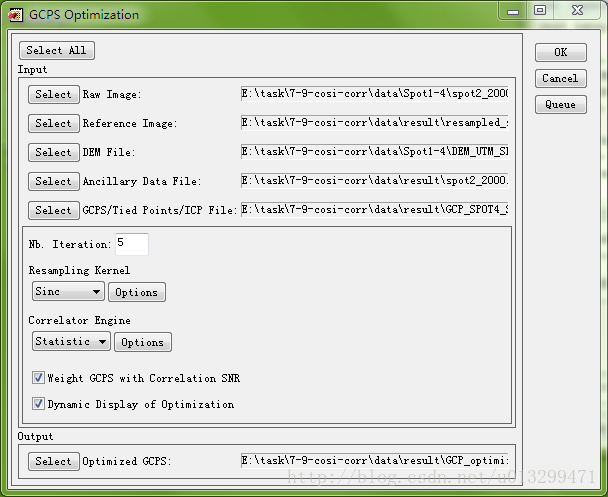Cancel the GCPS Optimization dialog
608x497 pixels.
coord(561,79)
